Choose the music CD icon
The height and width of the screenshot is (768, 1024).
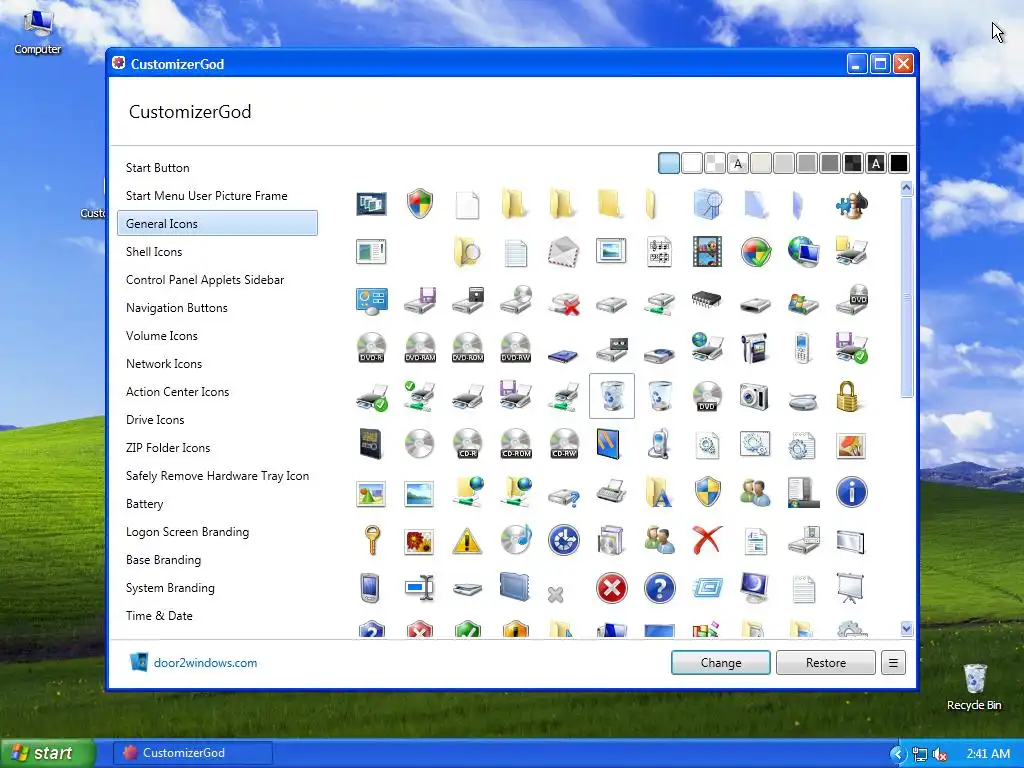click(516, 540)
